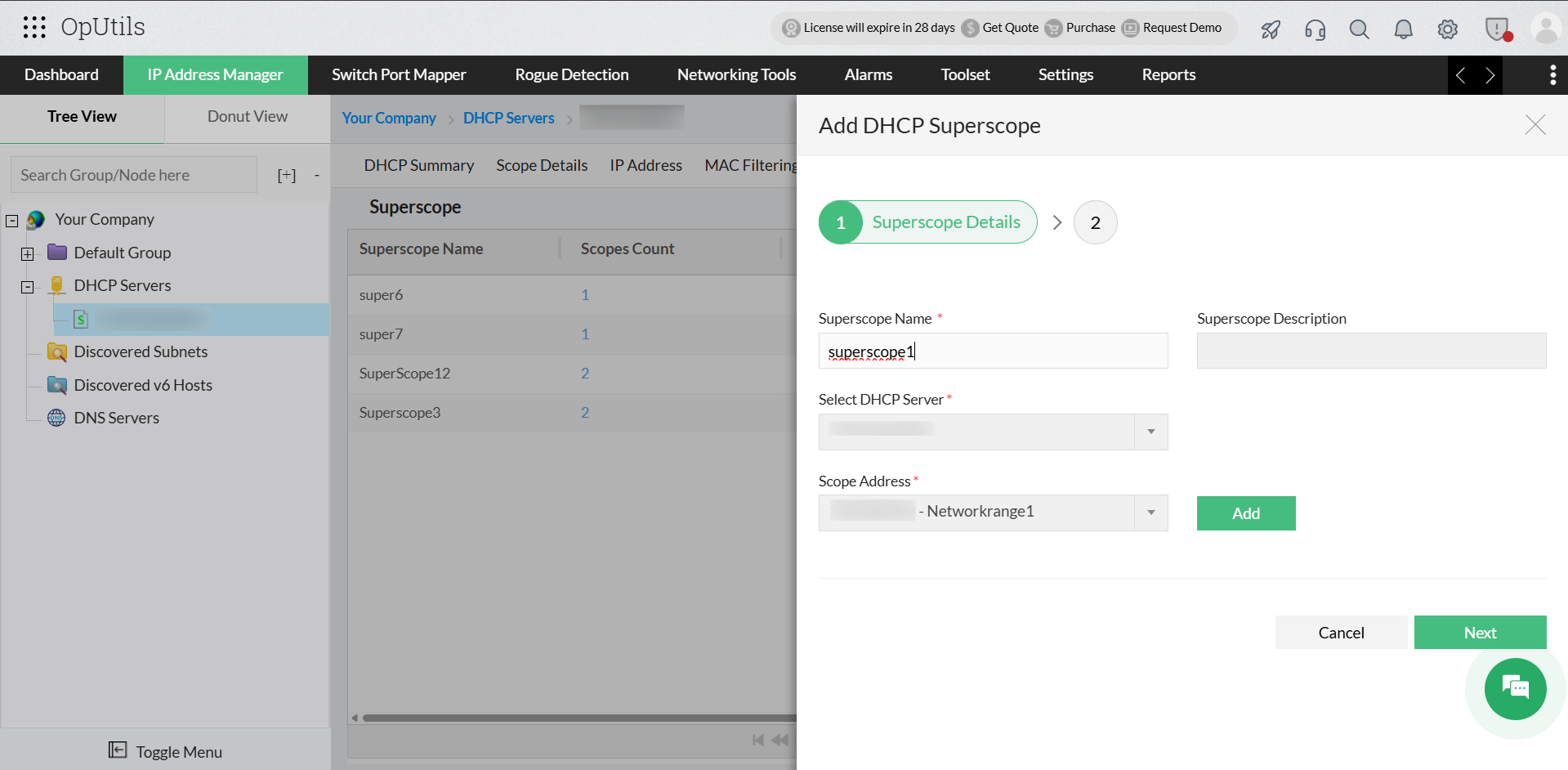
Task: Open the Switch Port Mapper menu
Action: (x=399, y=74)
